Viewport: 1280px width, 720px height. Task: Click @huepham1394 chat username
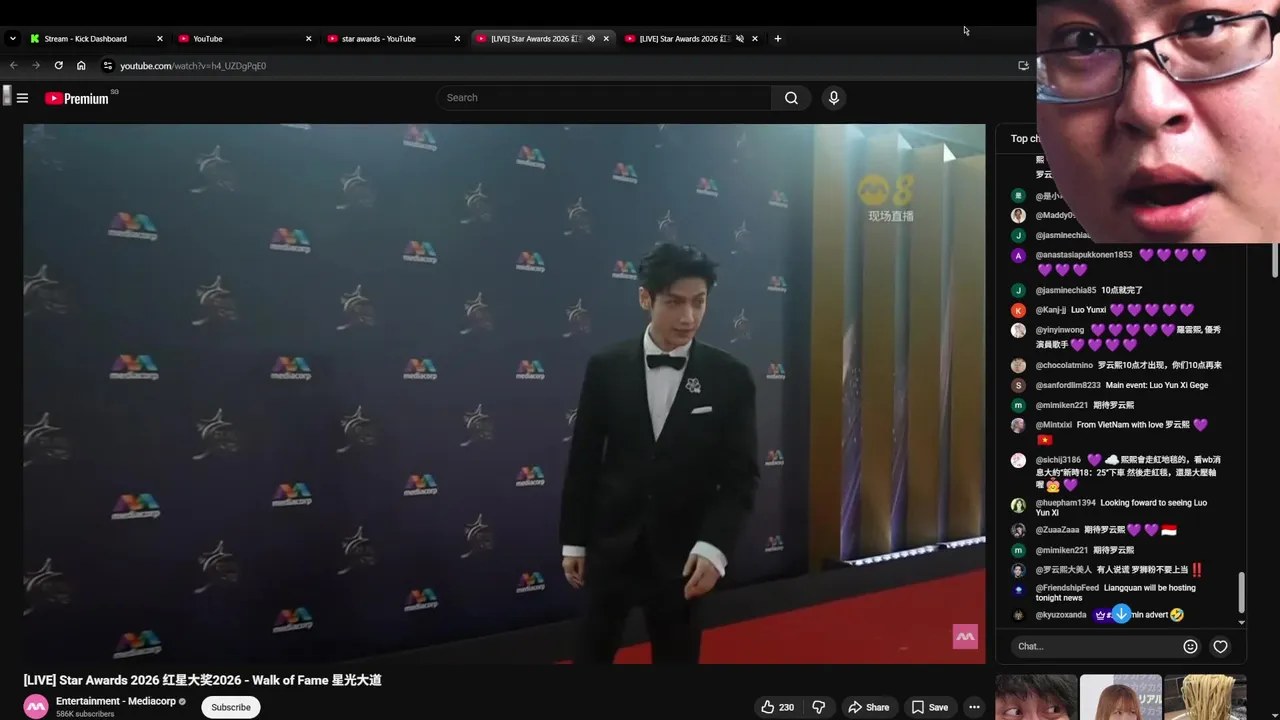1066,503
